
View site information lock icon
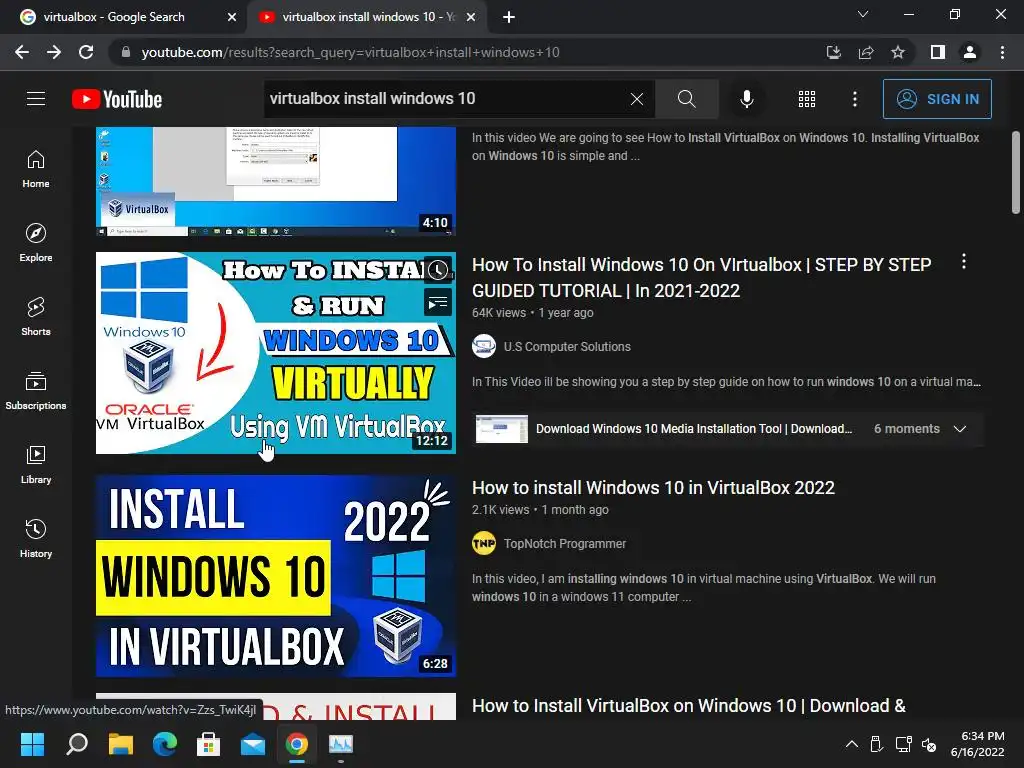point(126,52)
